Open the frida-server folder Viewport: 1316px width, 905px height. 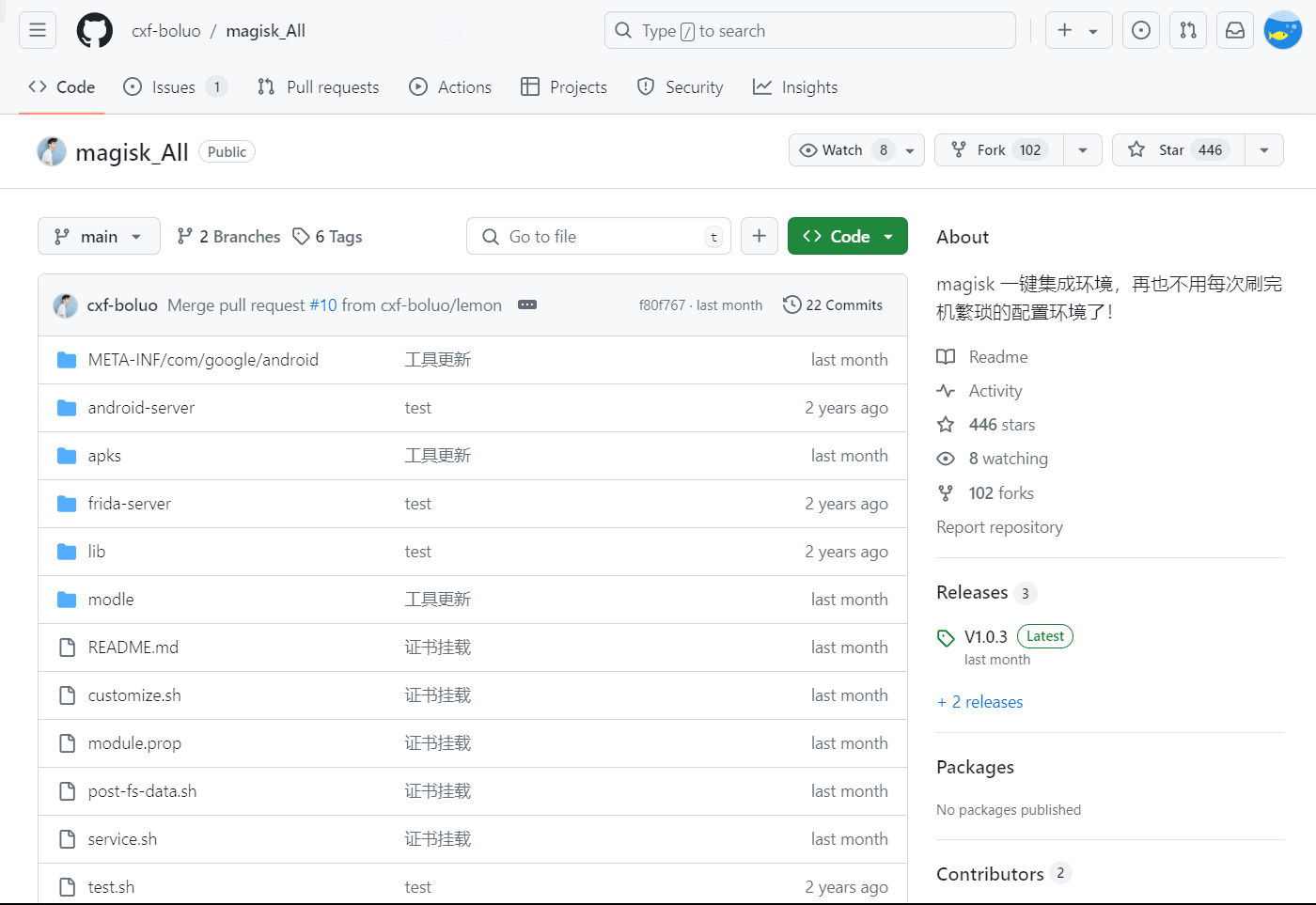click(x=130, y=504)
